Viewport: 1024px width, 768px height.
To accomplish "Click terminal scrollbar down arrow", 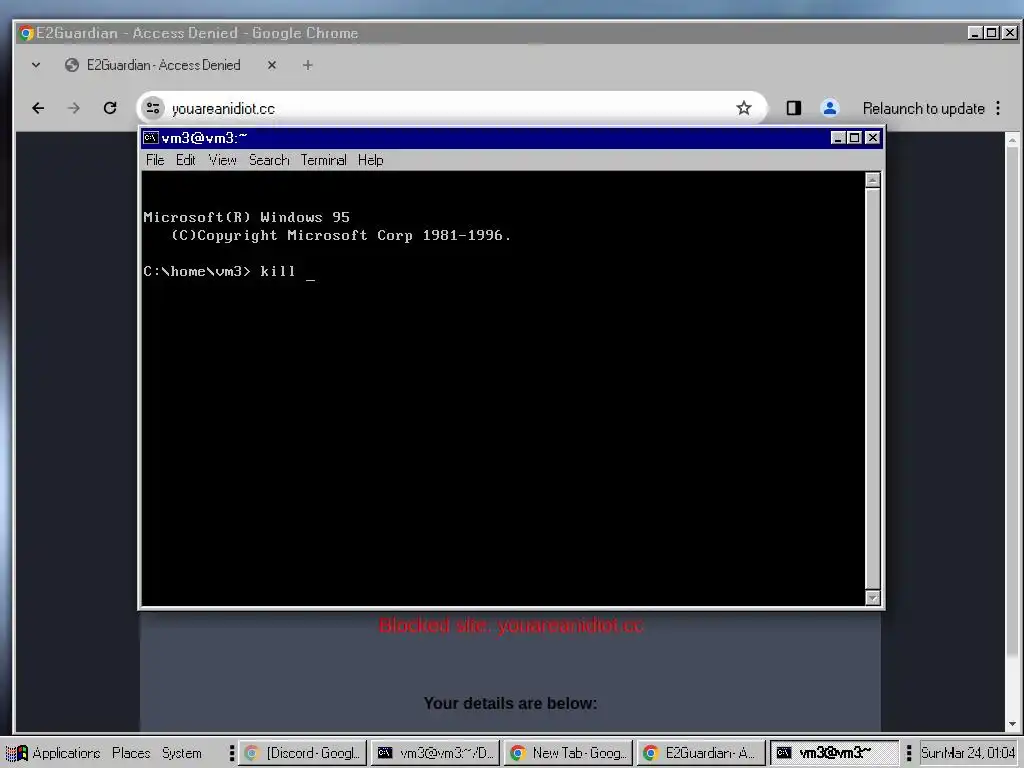I will (x=872, y=598).
